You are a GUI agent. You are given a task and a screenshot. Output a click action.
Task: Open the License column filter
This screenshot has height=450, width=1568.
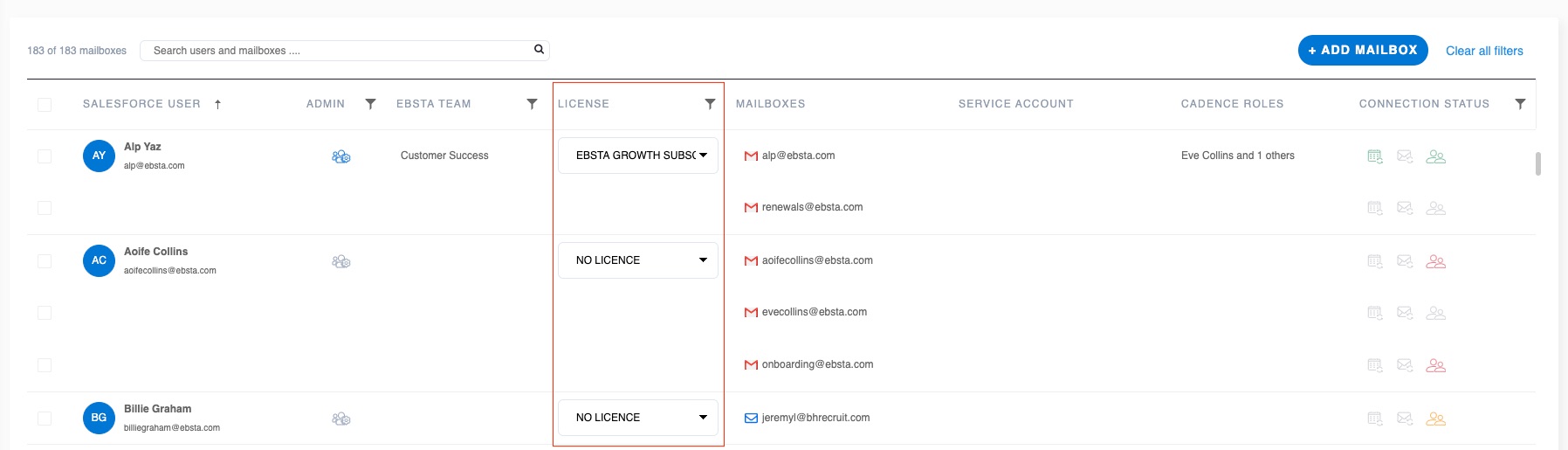[x=710, y=104]
